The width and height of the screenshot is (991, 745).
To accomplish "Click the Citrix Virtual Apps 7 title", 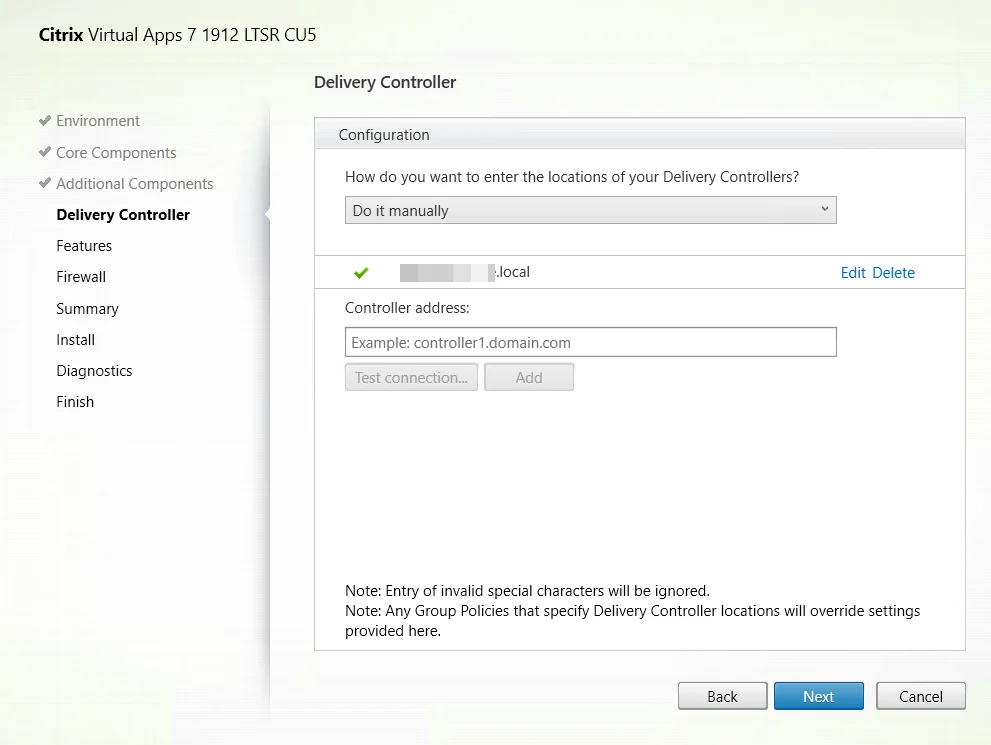I will tap(178, 35).
